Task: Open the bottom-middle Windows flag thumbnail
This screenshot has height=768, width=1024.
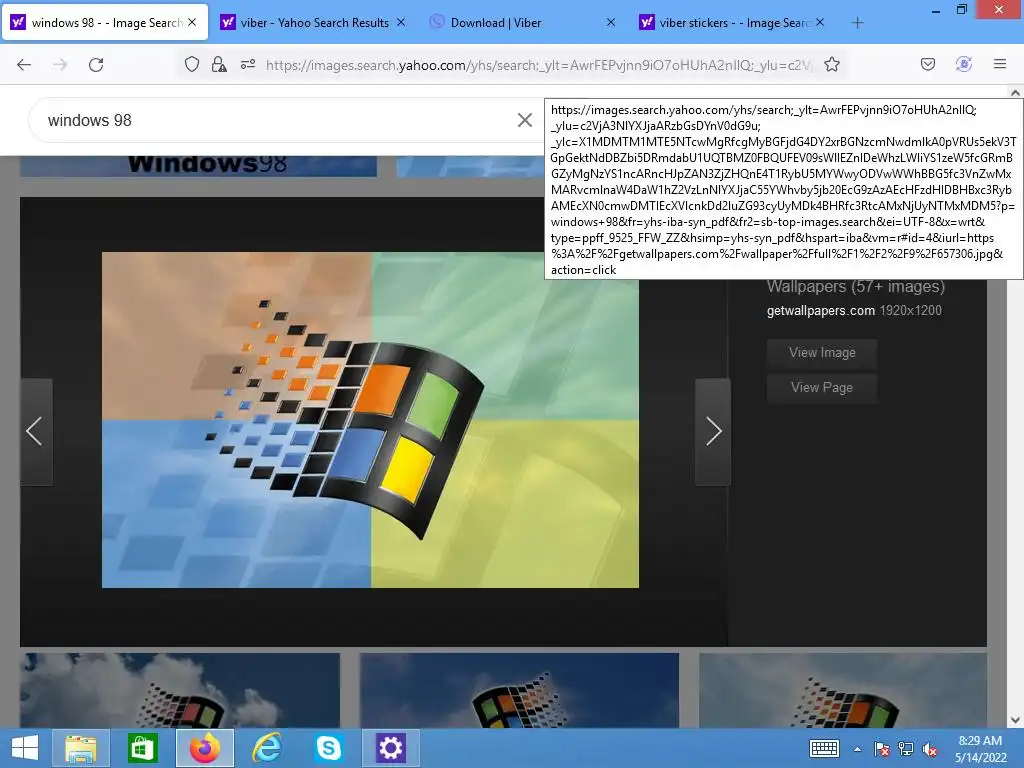Action: 519,690
